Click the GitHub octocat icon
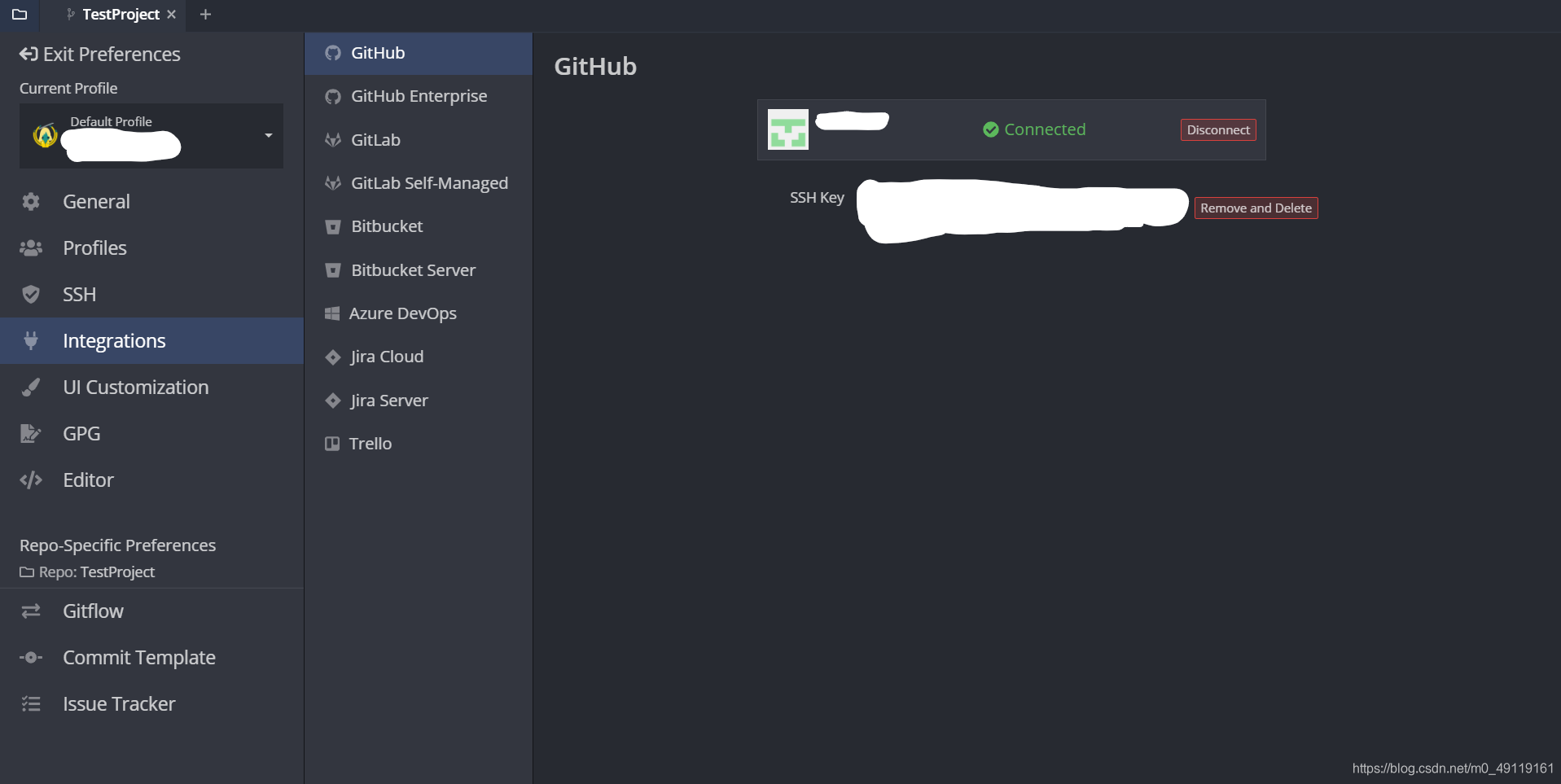 (x=332, y=54)
